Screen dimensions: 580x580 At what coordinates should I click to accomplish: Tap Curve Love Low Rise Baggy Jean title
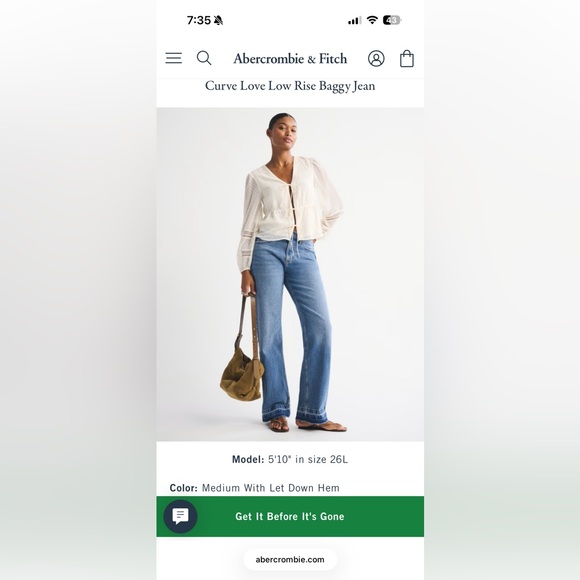tap(290, 86)
